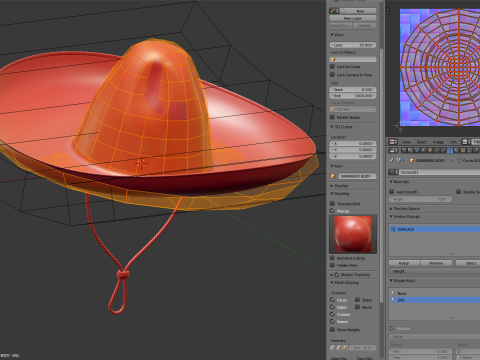Open the UVs menu in UV editor
The image size is (480, 360).
point(453,142)
